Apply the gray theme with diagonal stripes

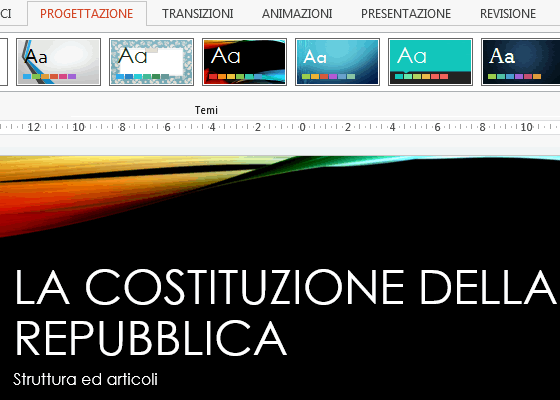[59, 62]
